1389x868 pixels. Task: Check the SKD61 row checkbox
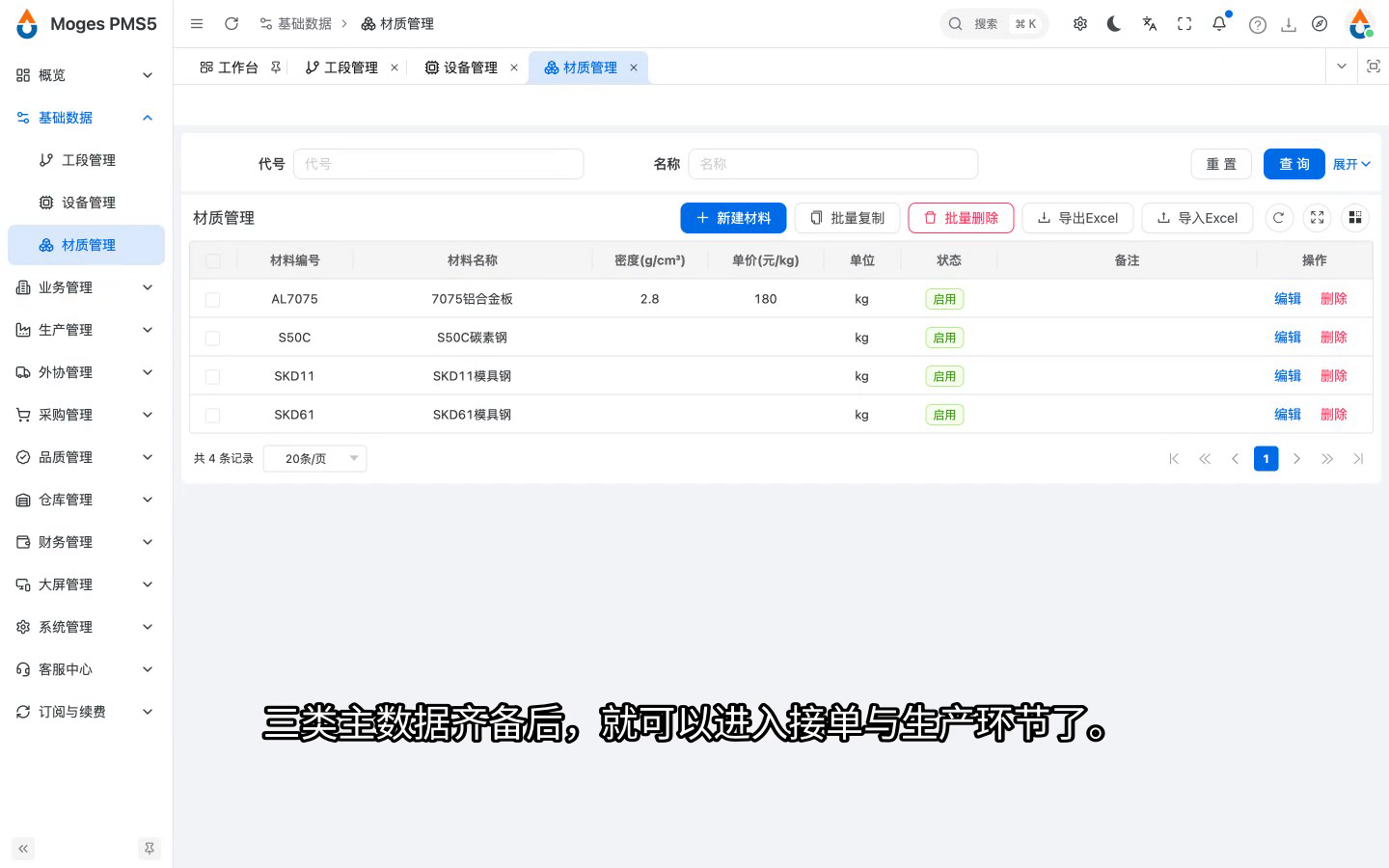pyautogui.click(x=213, y=415)
